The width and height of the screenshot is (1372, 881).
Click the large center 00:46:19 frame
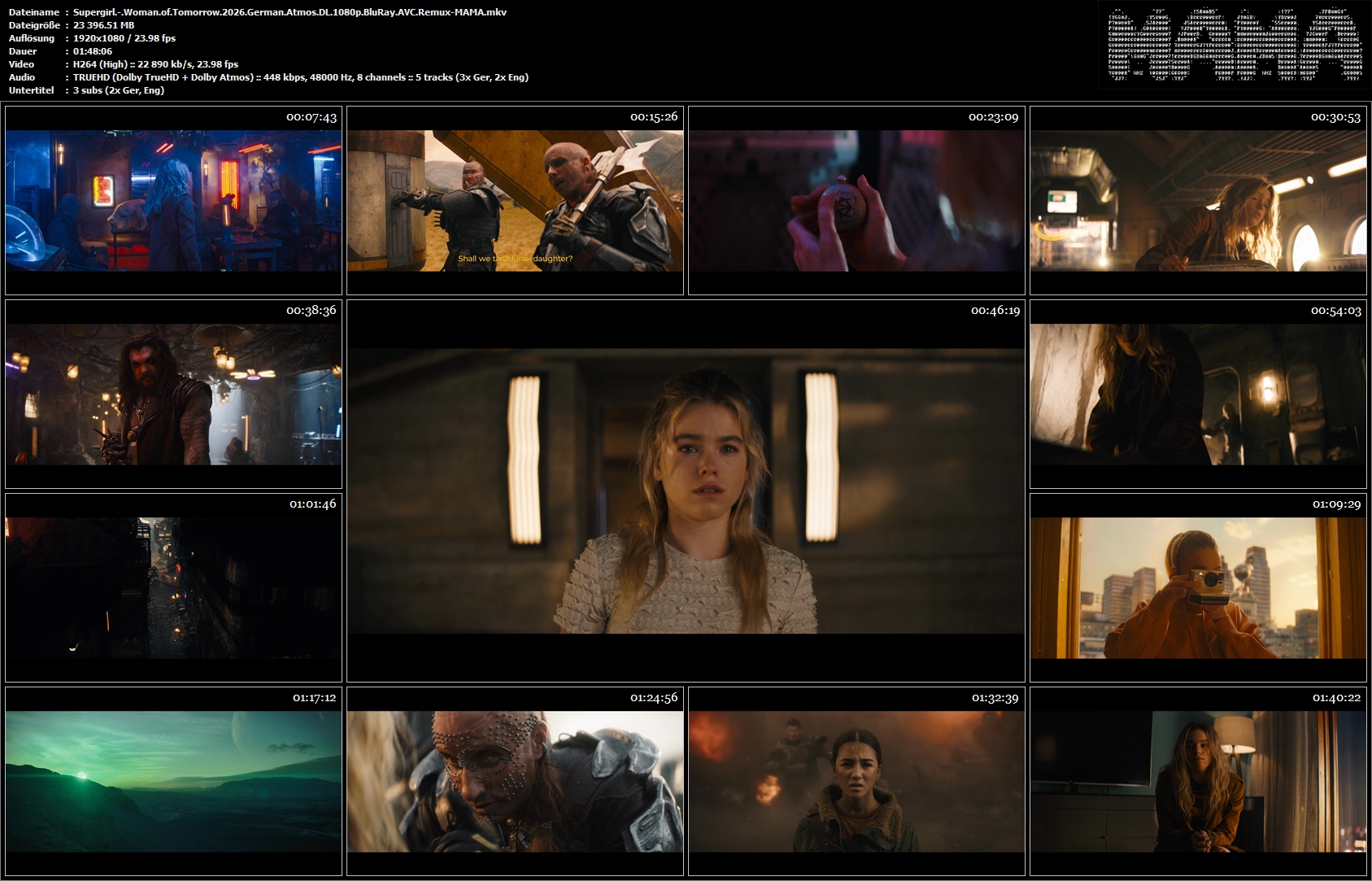[x=686, y=491]
